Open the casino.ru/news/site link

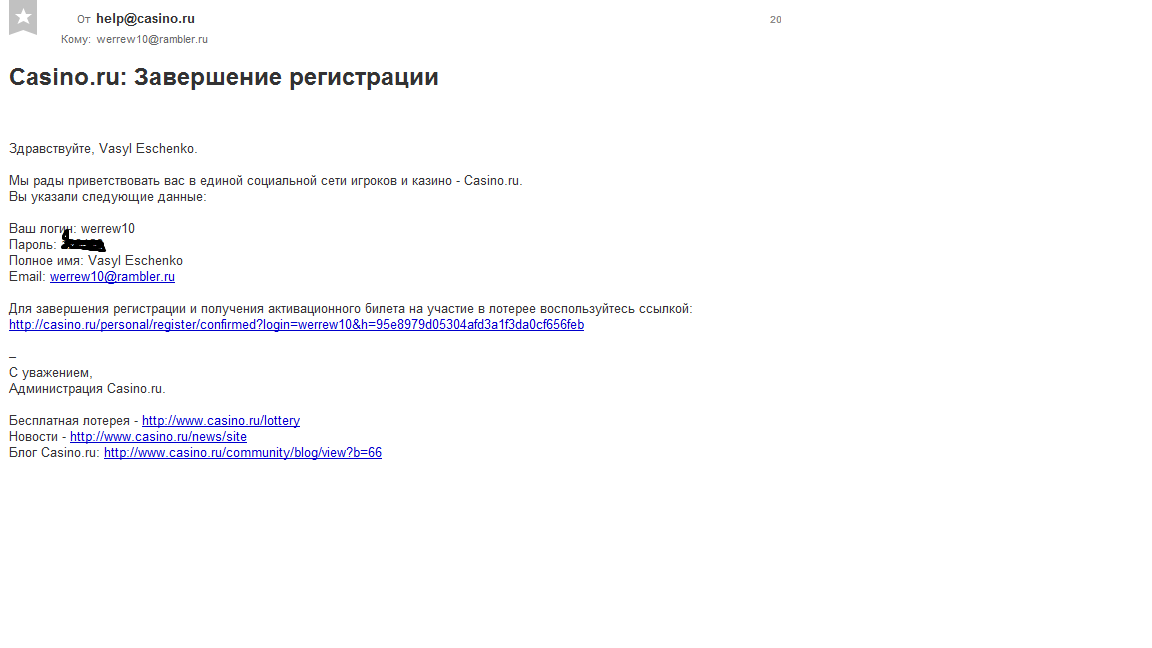tap(158, 437)
